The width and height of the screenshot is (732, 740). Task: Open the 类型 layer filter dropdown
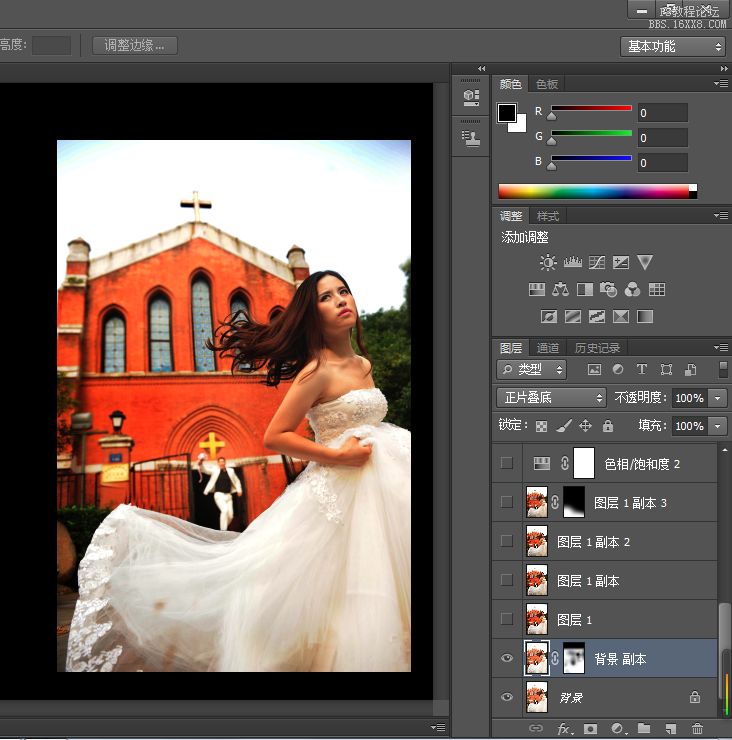(531, 370)
